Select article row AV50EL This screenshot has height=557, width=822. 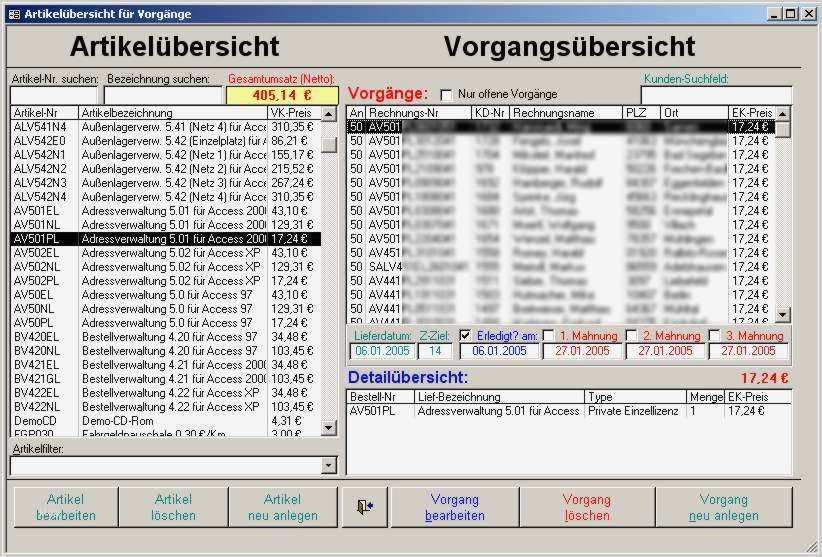[x=166, y=295]
